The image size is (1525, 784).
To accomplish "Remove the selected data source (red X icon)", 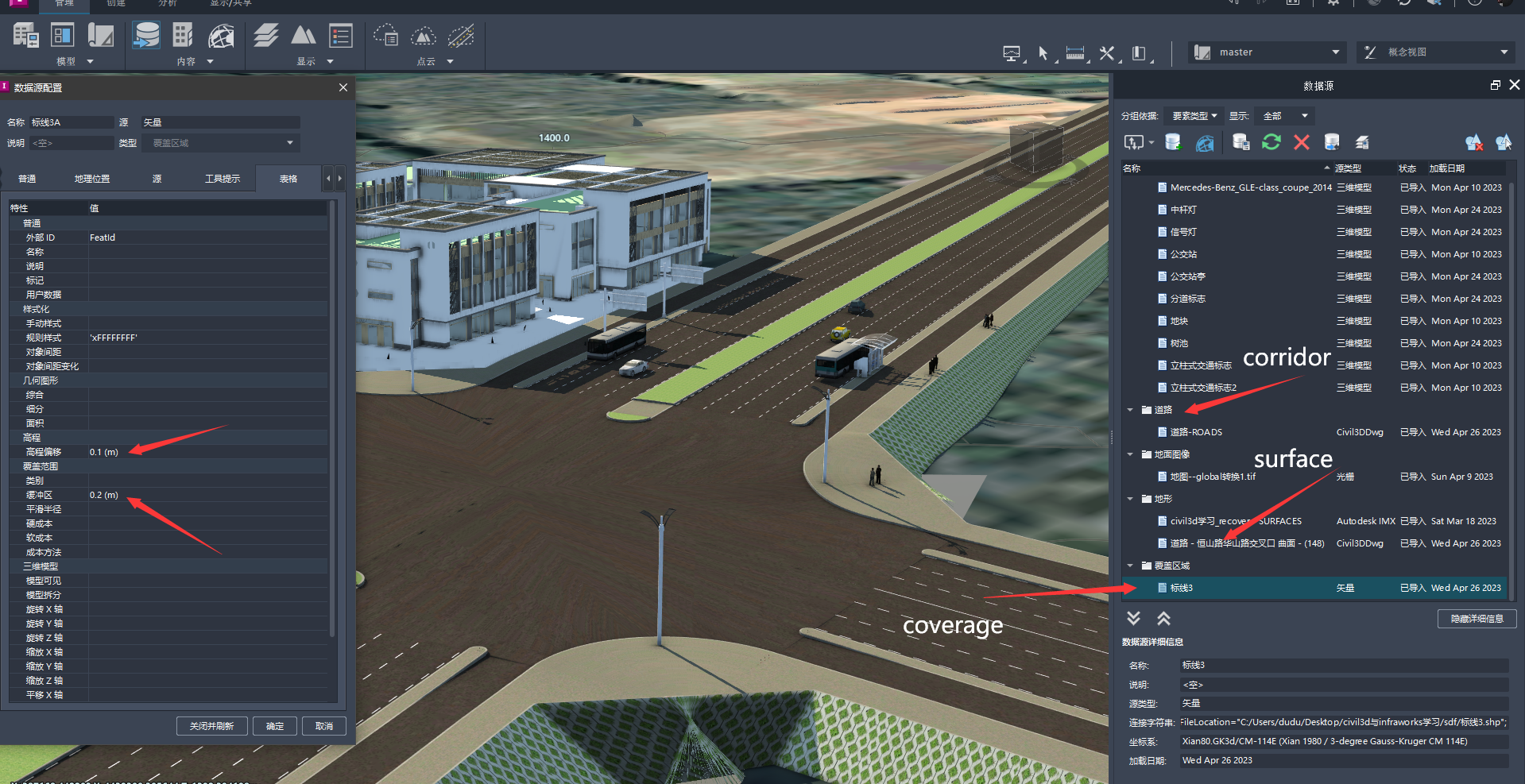I will click(x=1302, y=142).
